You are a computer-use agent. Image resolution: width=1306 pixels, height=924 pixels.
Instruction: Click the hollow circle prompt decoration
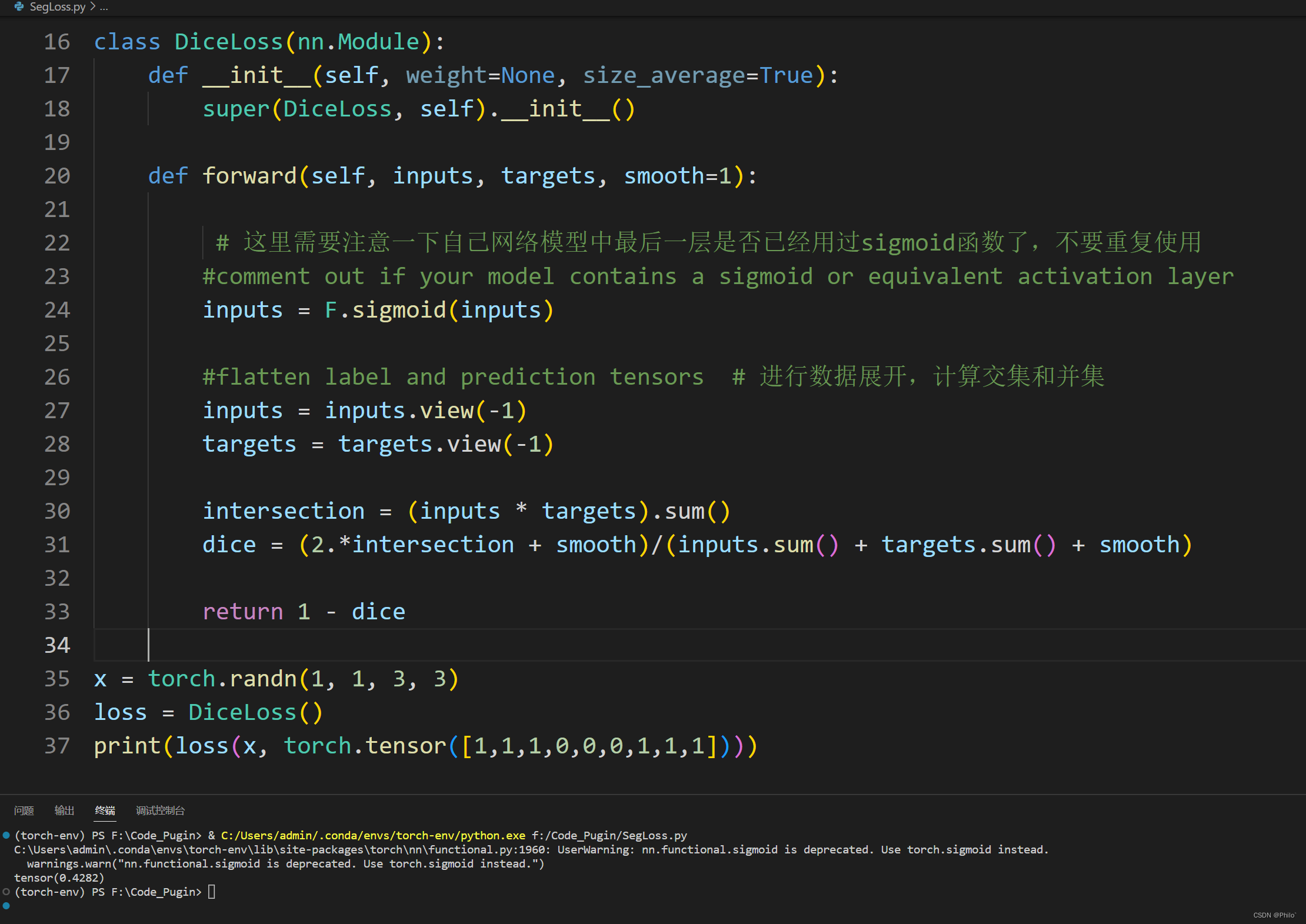coord(6,892)
